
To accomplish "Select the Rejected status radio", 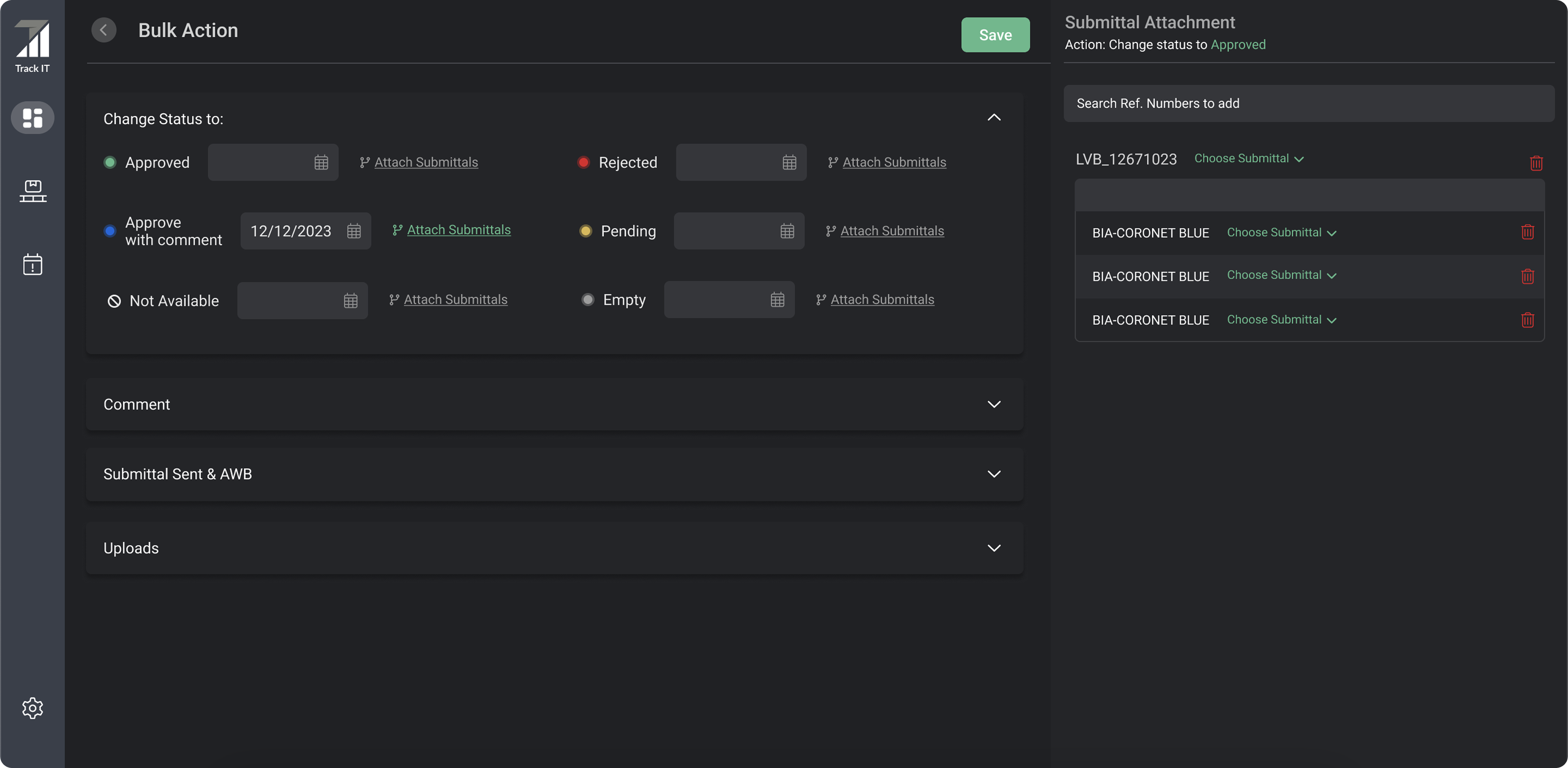I will (583, 162).
